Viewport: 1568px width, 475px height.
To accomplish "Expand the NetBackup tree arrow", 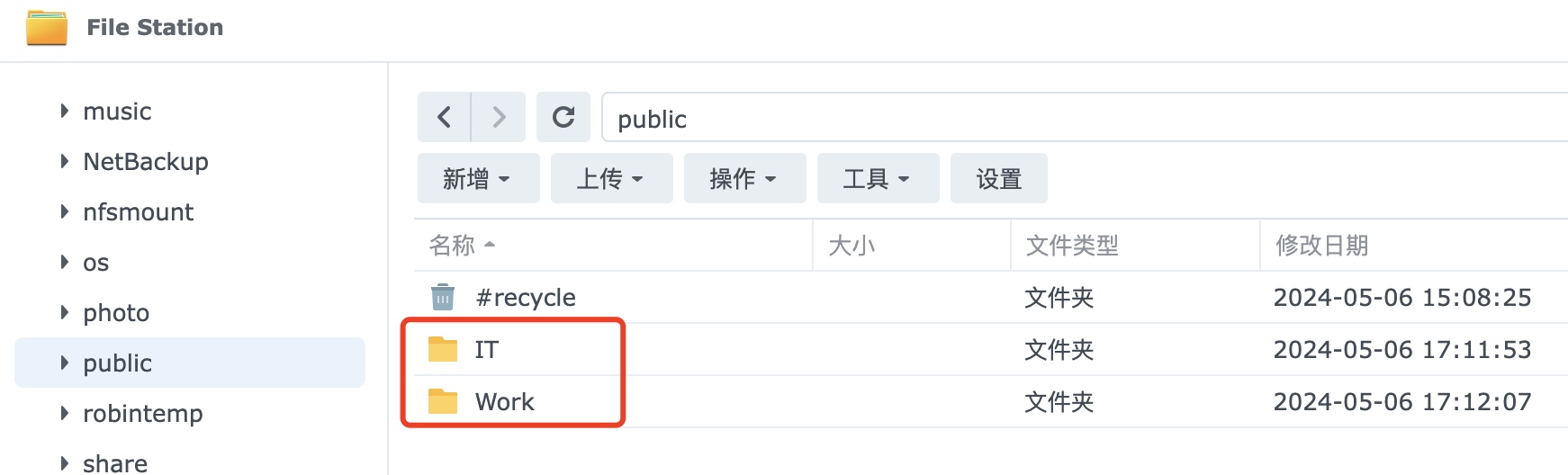I will click(64, 161).
